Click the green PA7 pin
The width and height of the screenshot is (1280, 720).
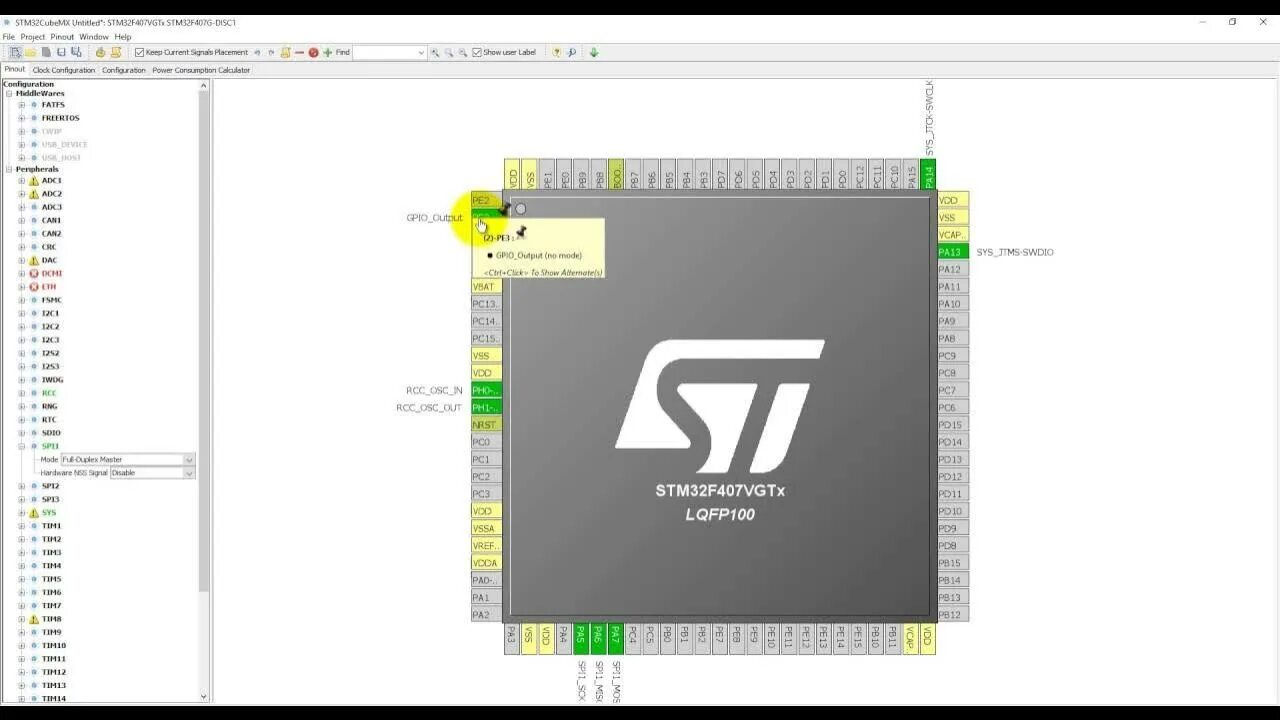615,639
